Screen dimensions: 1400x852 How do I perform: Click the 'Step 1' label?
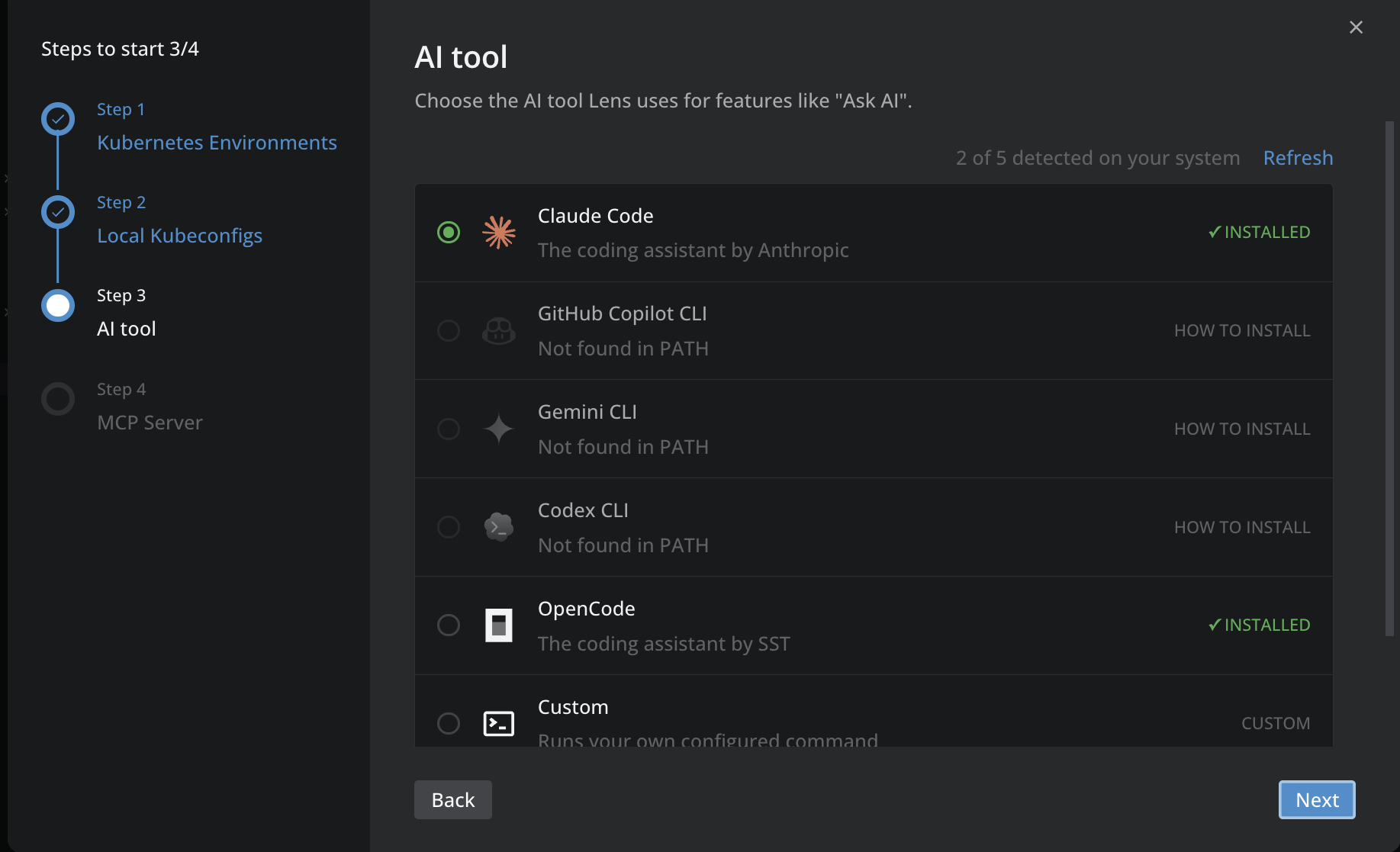click(x=121, y=109)
